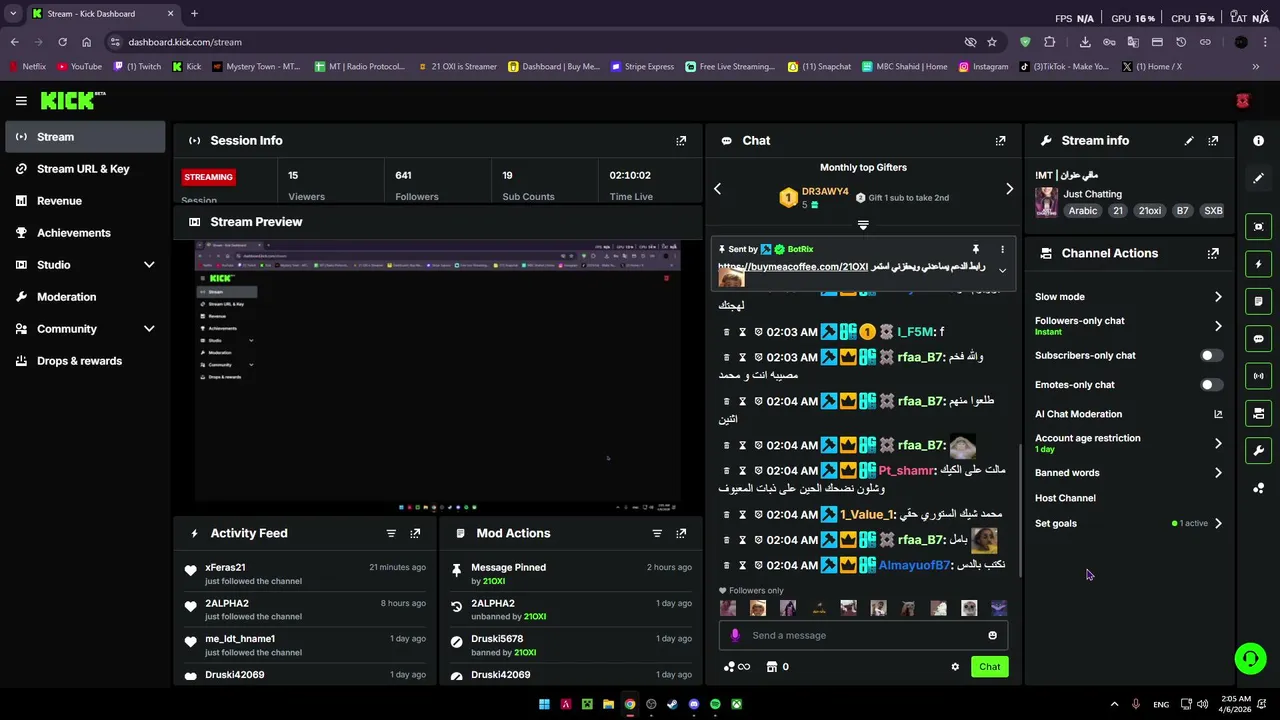Click the Send a message field

coord(863,636)
